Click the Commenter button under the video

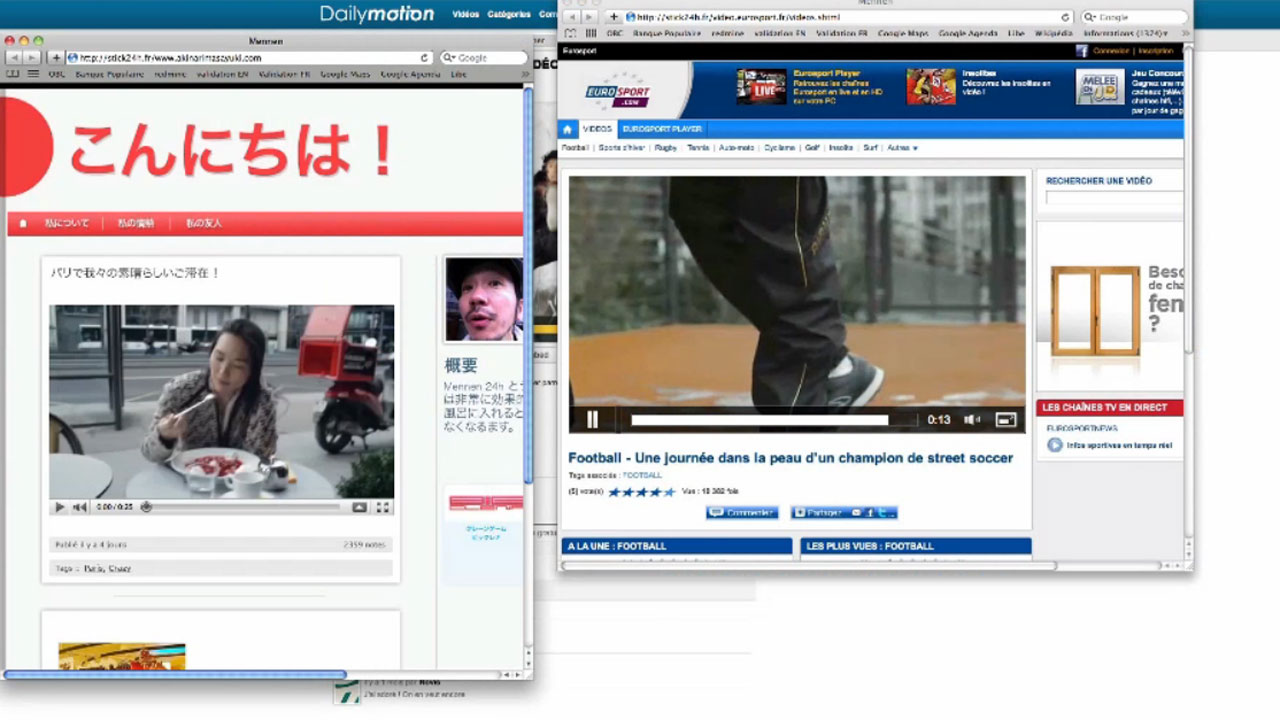[742, 512]
